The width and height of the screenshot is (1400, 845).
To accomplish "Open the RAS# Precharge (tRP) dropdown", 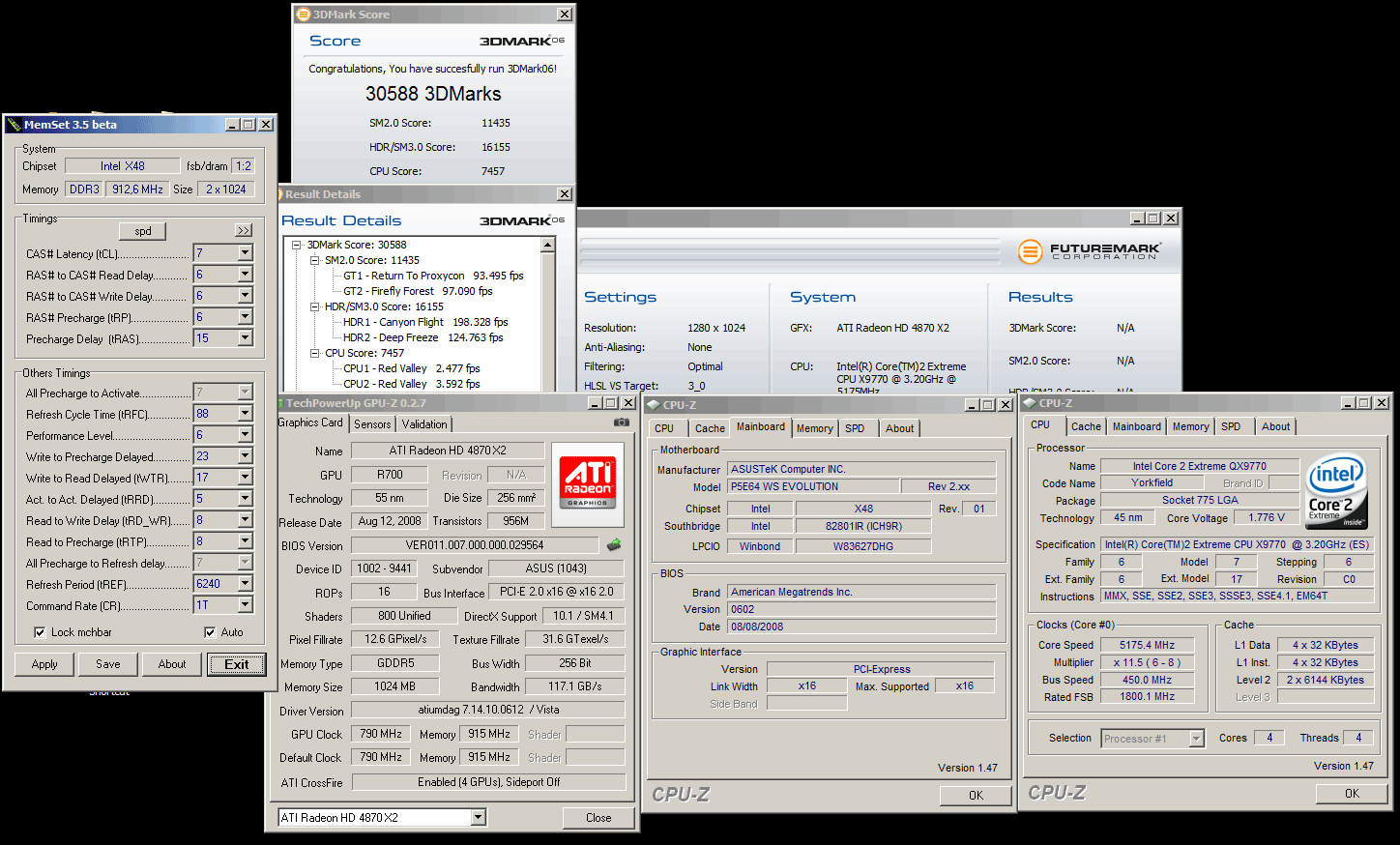I will [x=245, y=317].
